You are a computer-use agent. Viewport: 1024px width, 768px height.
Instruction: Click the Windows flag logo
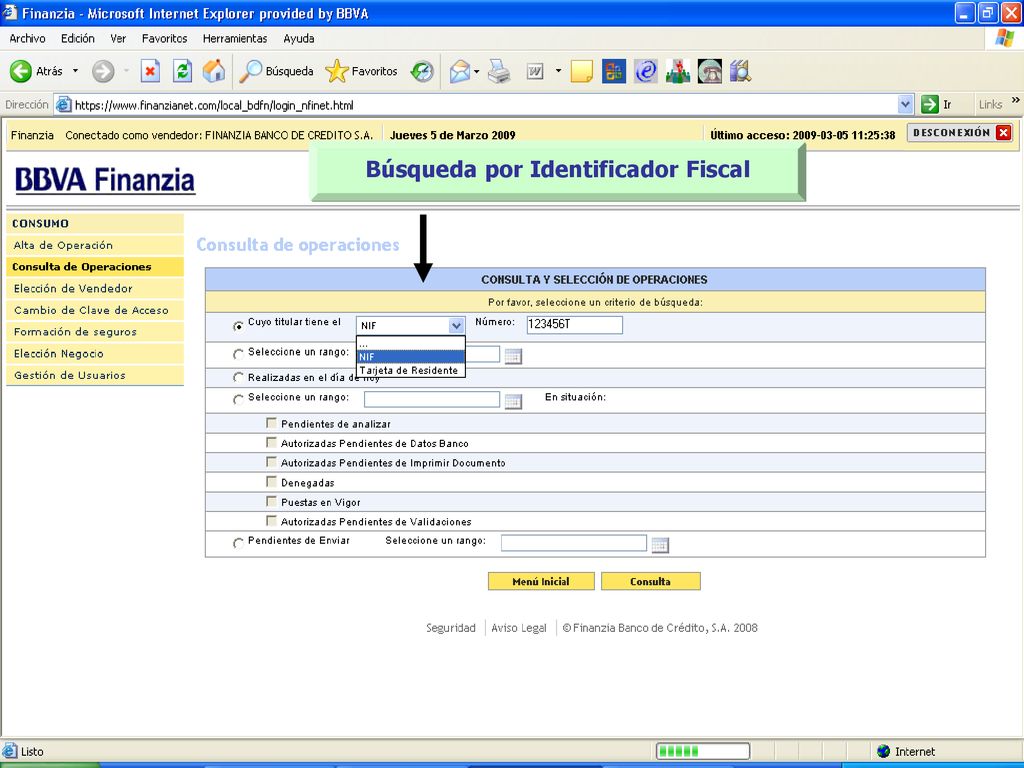pyautogui.click(x=1004, y=38)
